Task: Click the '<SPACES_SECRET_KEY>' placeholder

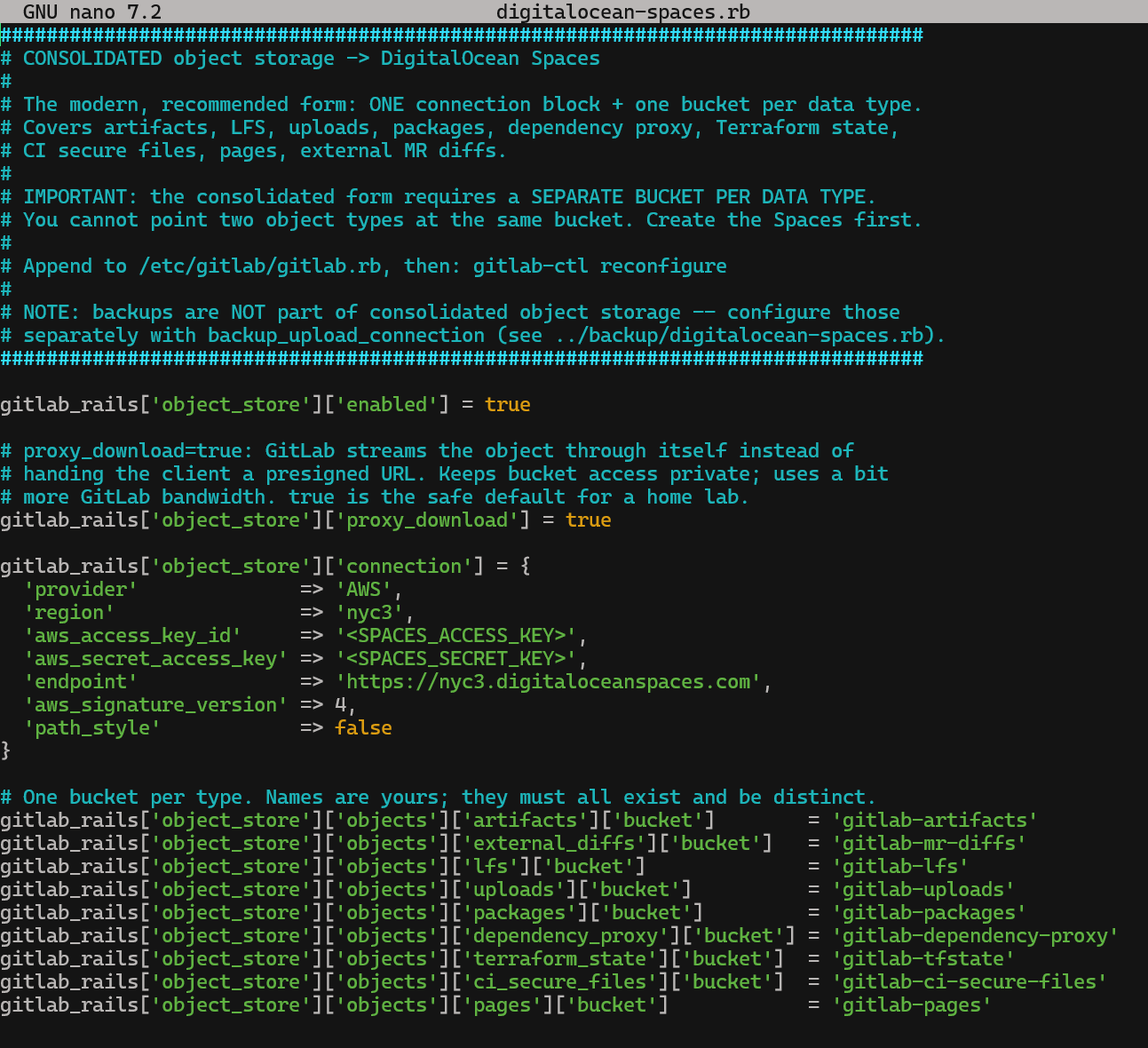Action: pos(455,659)
